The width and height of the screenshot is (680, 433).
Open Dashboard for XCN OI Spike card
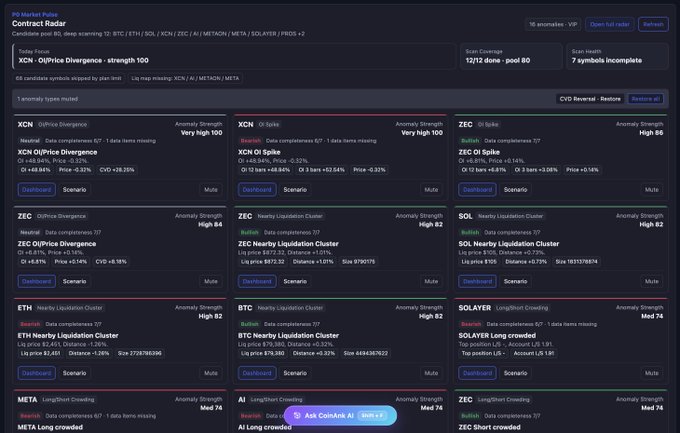click(257, 190)
